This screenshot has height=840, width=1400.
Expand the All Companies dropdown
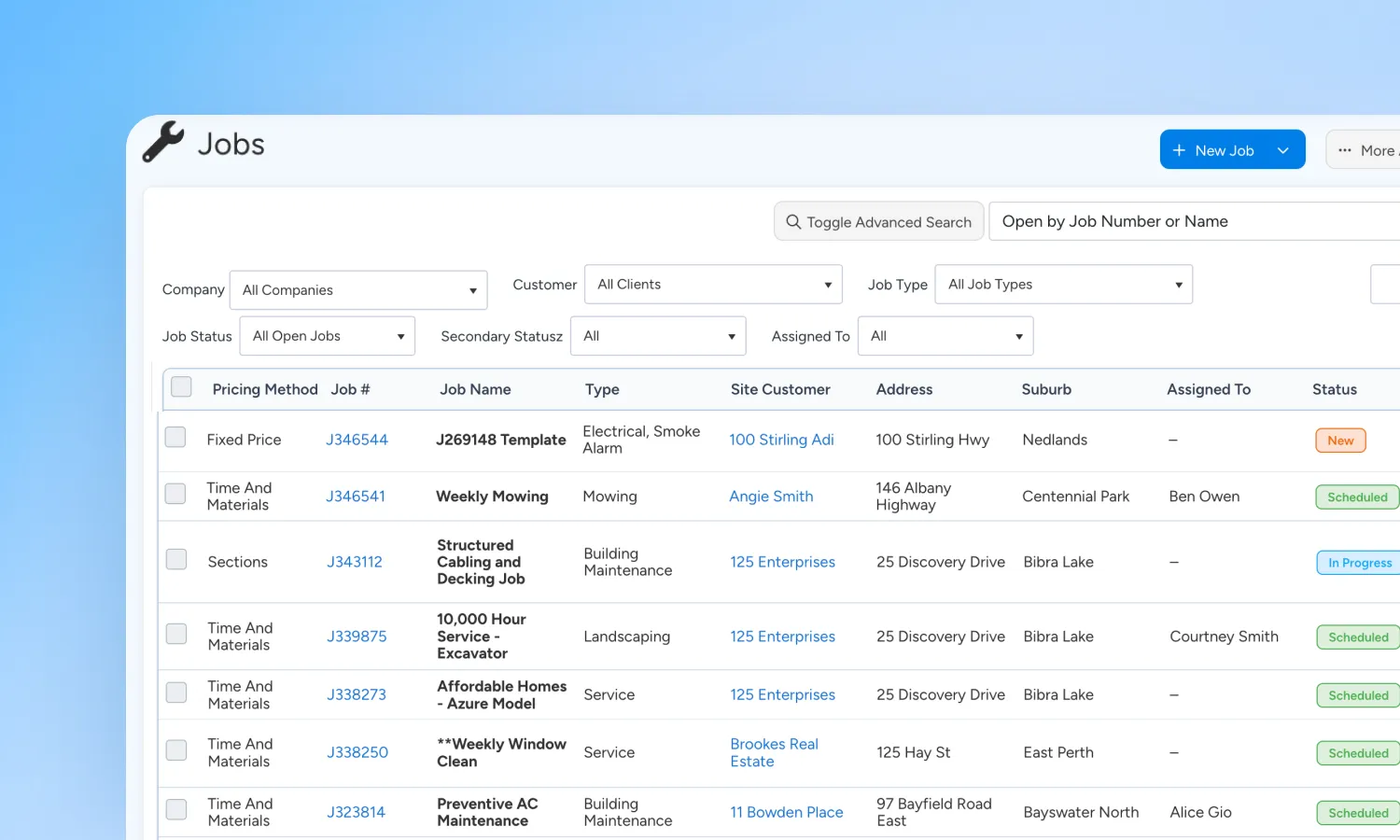point(358,290)
